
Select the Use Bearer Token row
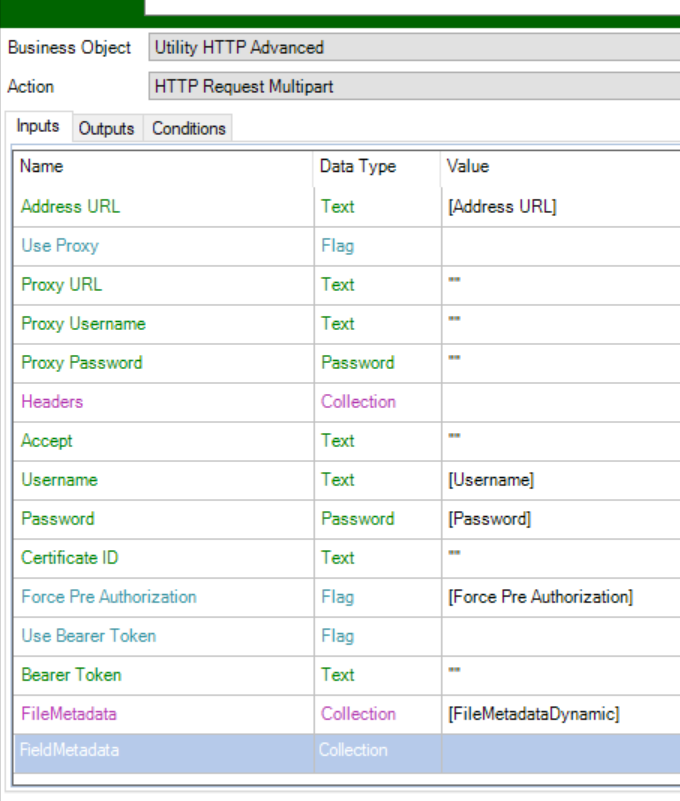(88, 636)
